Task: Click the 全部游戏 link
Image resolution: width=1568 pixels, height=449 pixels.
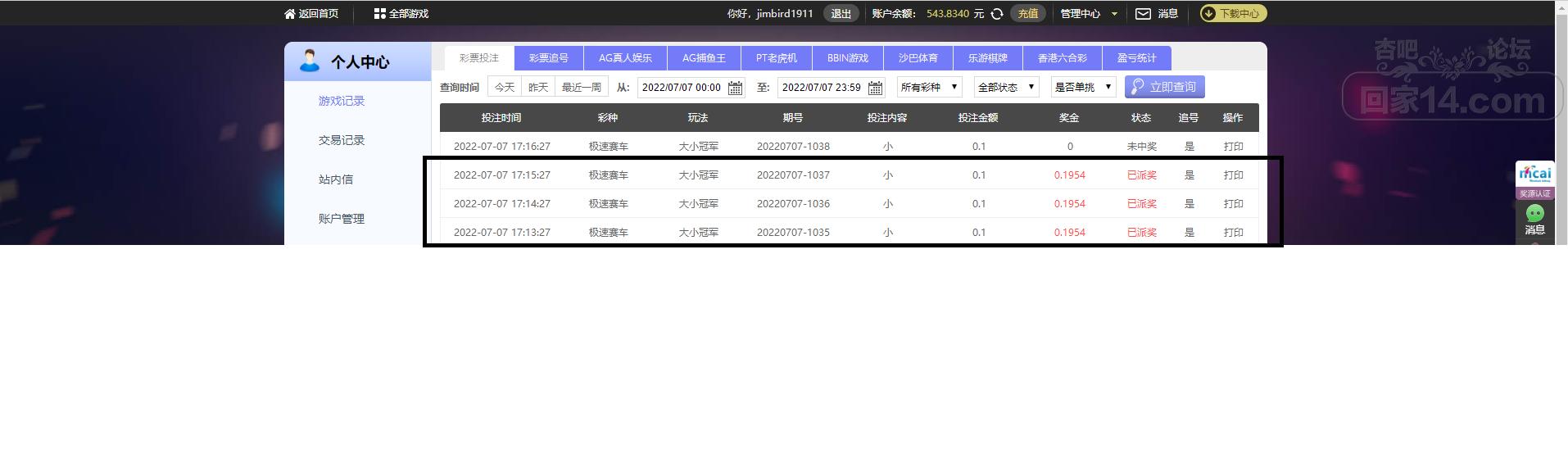Action: click(x=409, y=13)
